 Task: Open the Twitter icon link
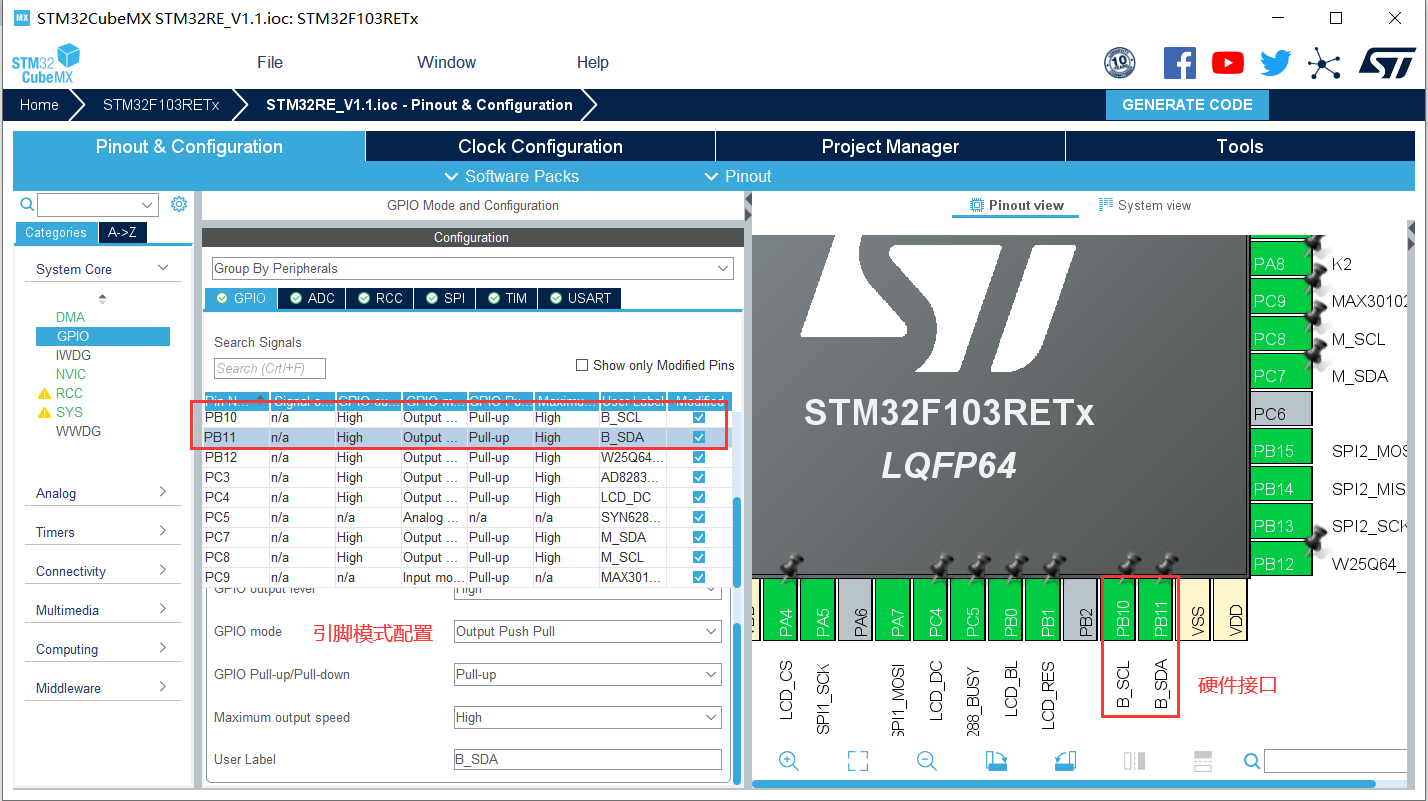click(1276, 63)
